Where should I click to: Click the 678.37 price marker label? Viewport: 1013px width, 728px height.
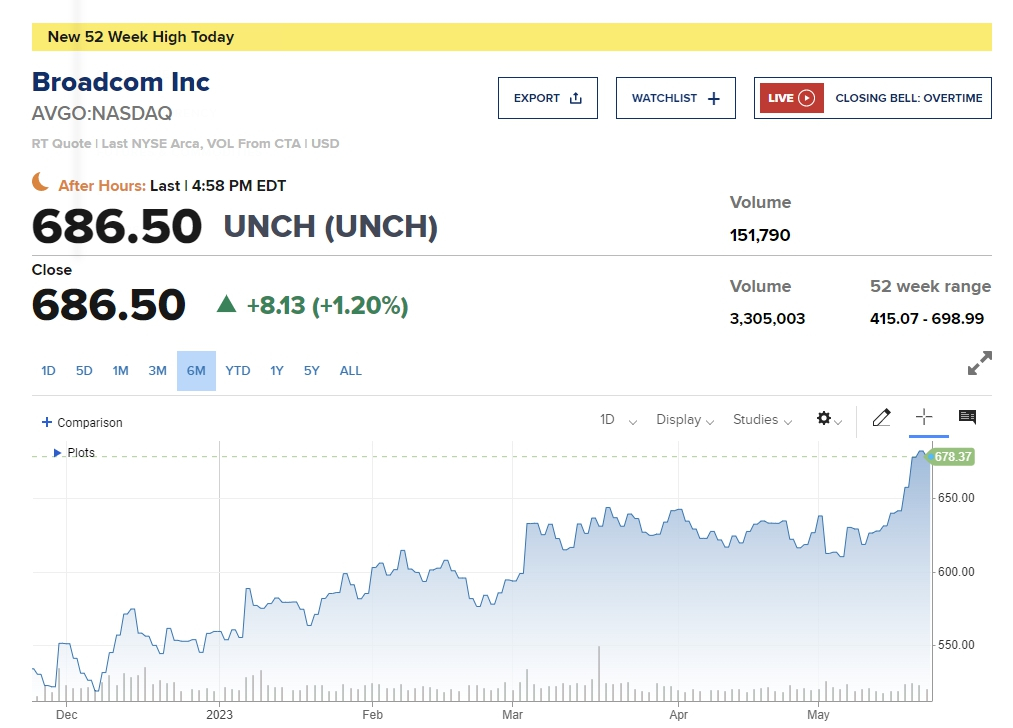(952, 457)
